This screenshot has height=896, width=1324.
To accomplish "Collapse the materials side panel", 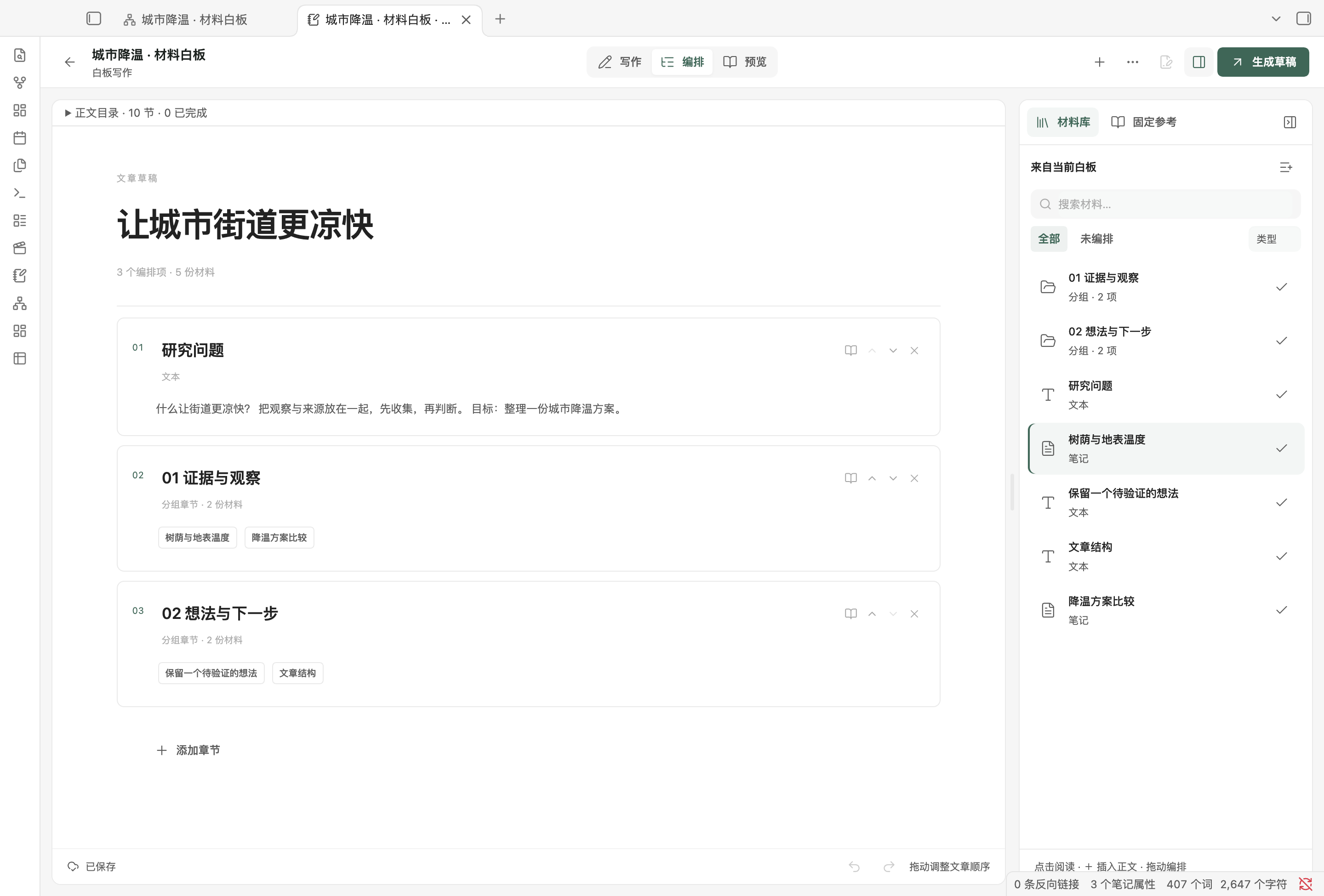I will pos(1290,122).
